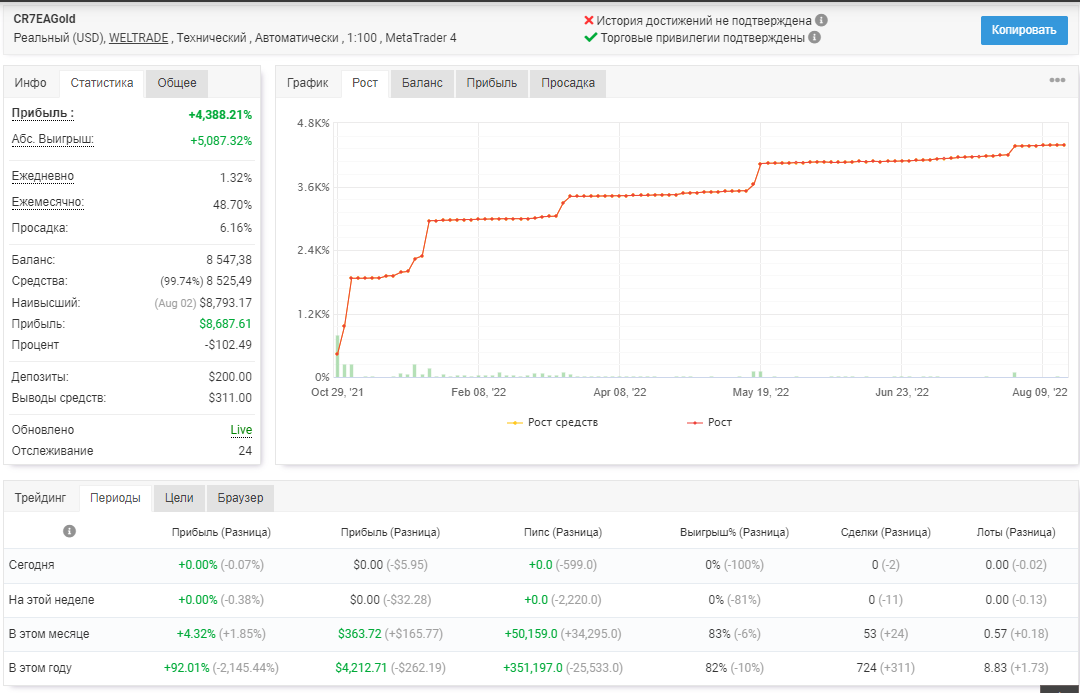Click the balance value 8 547,38

coord(229,260)
